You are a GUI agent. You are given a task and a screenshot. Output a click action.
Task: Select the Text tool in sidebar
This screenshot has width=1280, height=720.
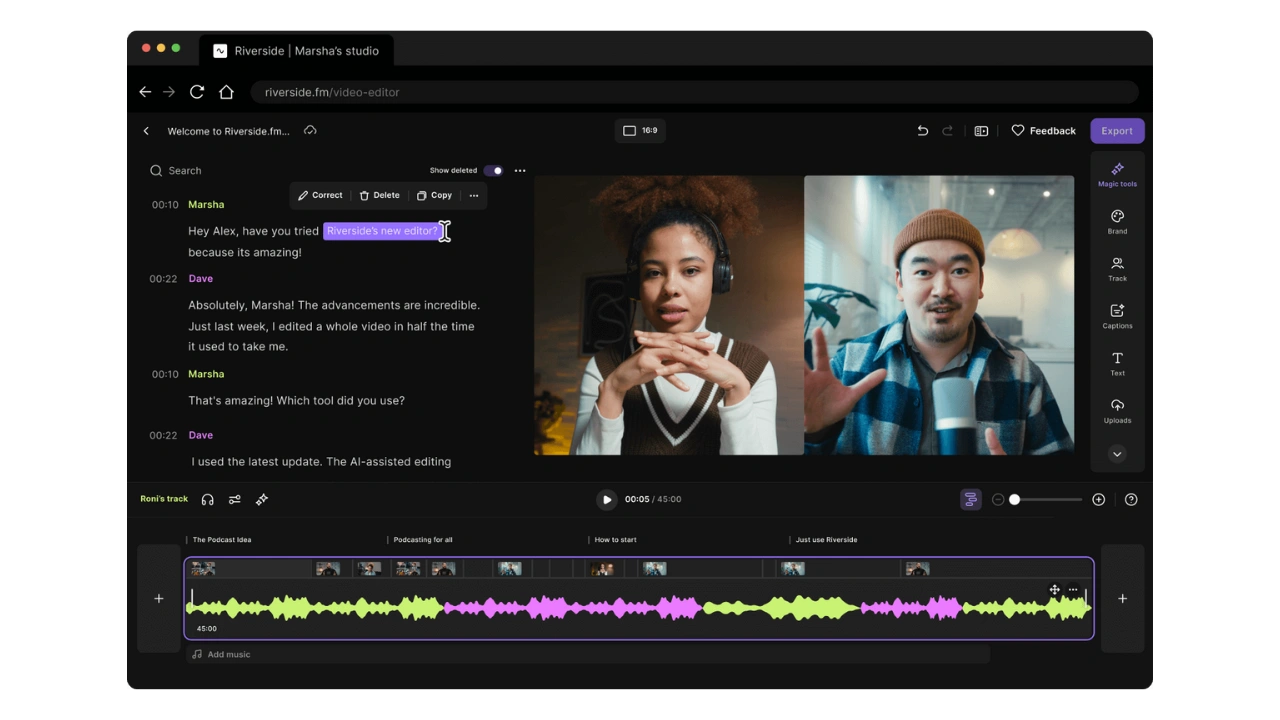pyautogui.click(x=1117, y=364)
